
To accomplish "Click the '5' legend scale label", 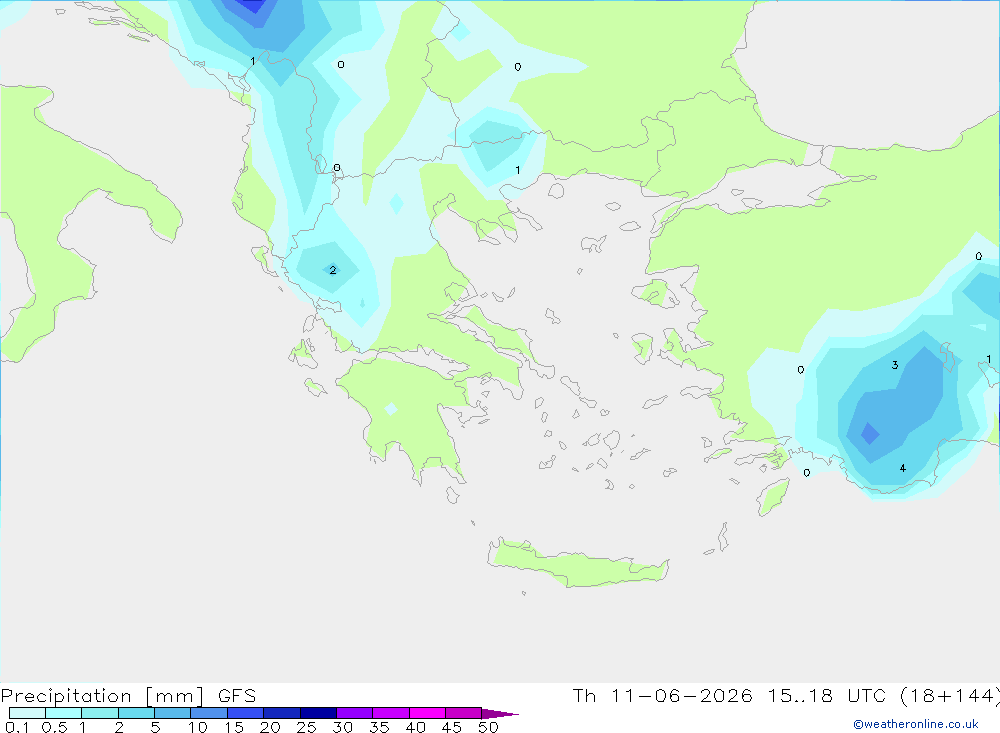I will tap(155, 727).
